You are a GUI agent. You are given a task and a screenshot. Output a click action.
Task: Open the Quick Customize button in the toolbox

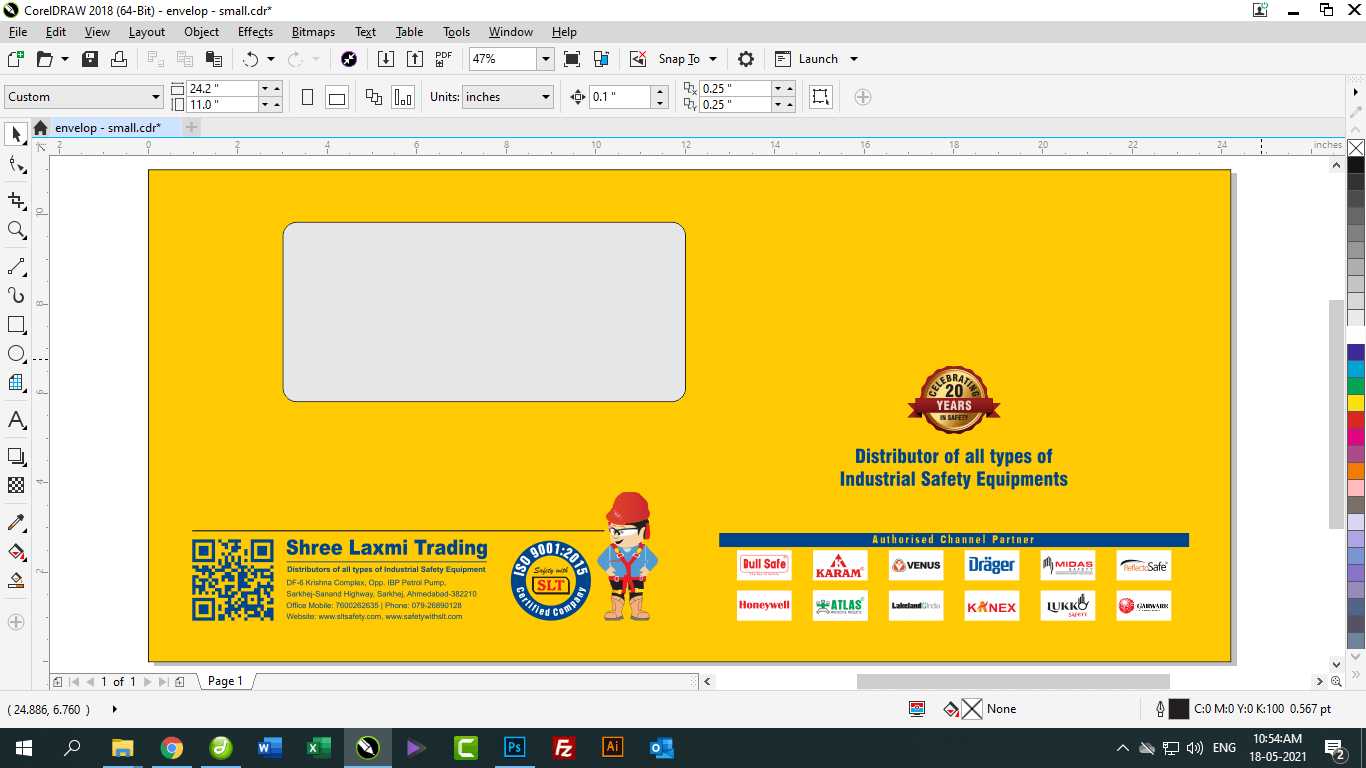tap(16, 622)
